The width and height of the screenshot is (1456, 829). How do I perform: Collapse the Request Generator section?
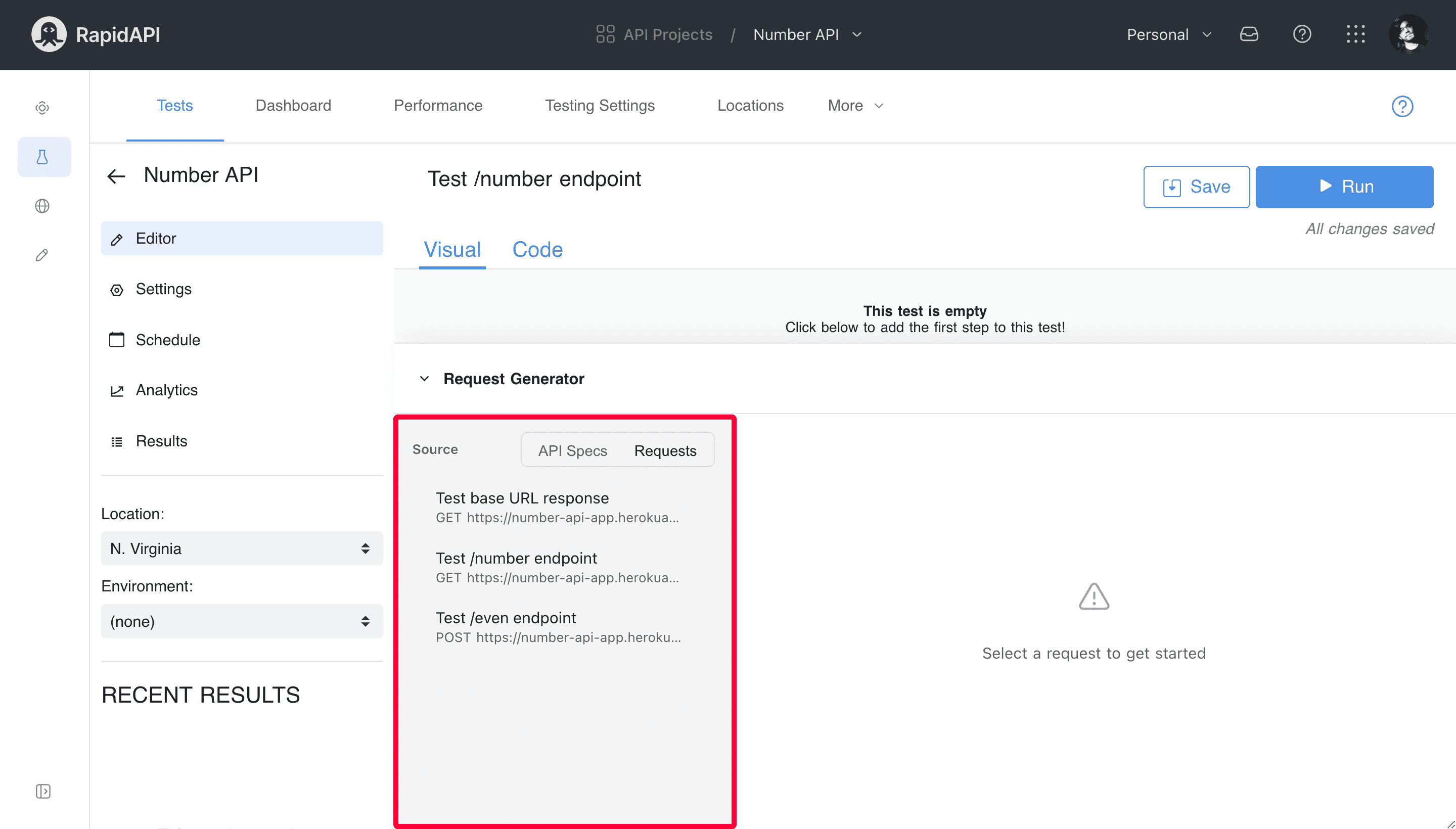pos(424,379)
